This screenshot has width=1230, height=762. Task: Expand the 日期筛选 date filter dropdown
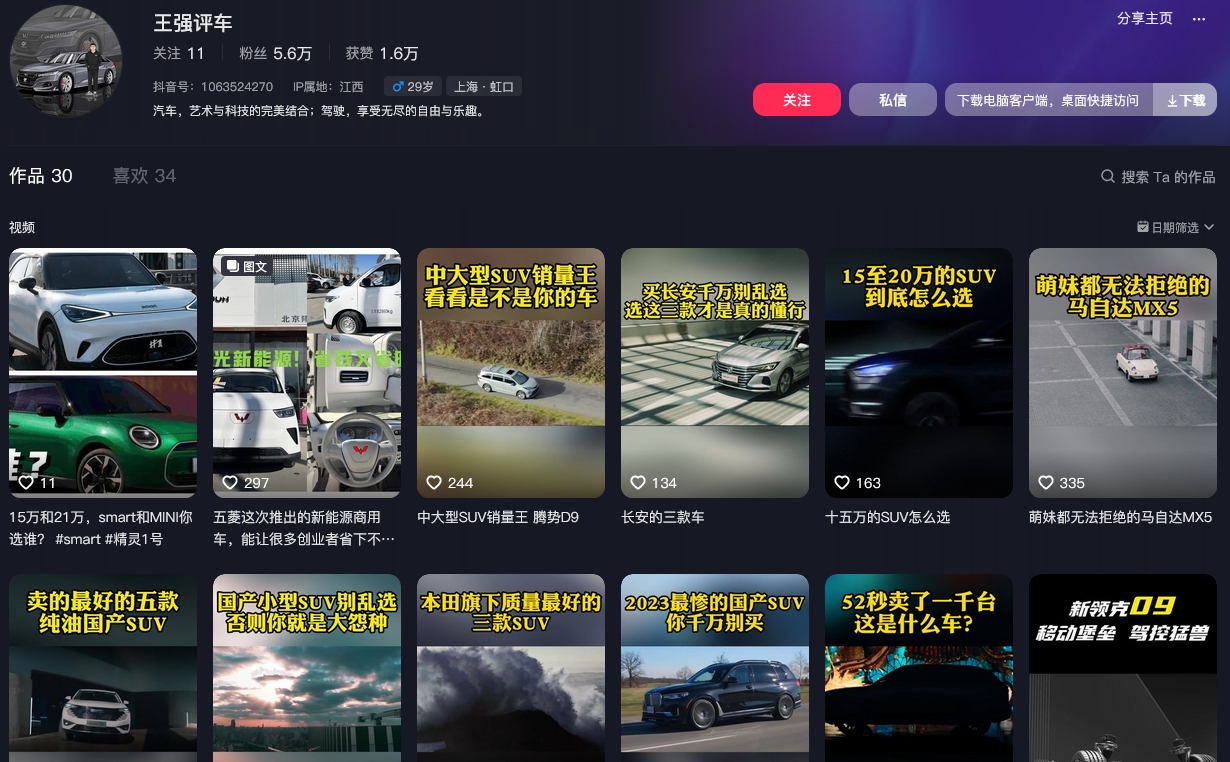pyautogui.click(x=1176, y=227)
